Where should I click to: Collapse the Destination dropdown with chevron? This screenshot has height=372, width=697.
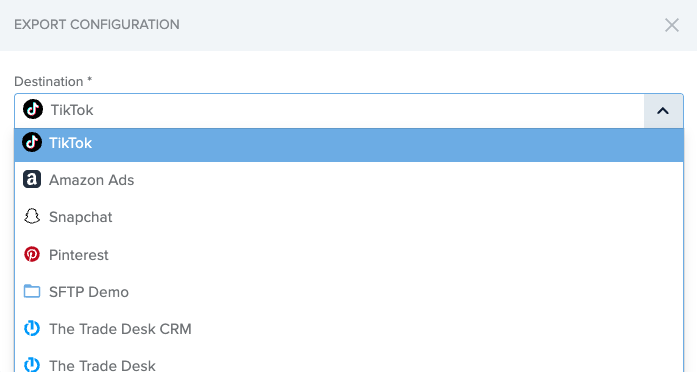(x=663, y=111)
